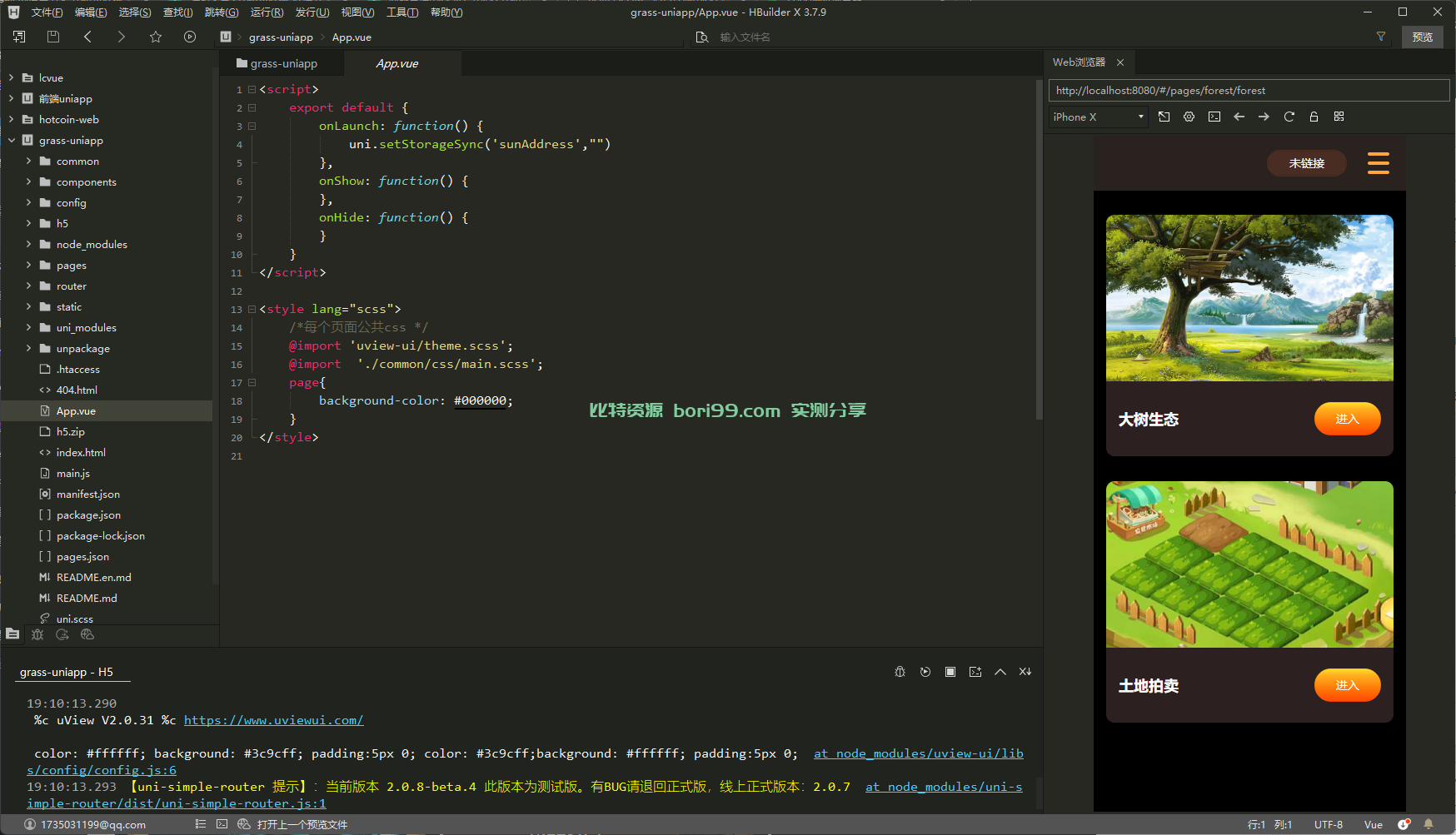The height and width of the screenshot is (835, 1456).
Task: Expand the uni_modules folder
Action: [x=28, y=327]
